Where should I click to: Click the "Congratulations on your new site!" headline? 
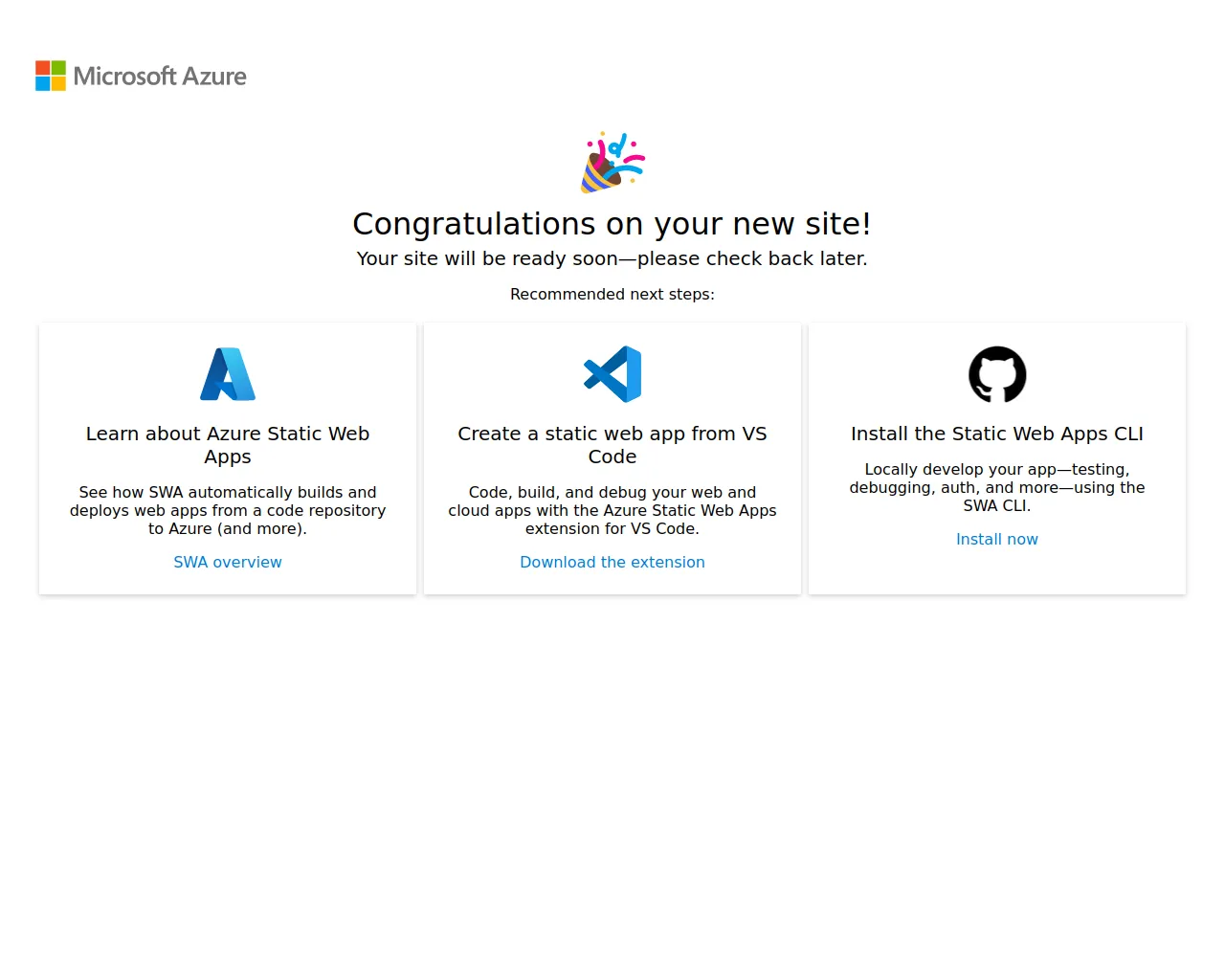click(612, 224)
